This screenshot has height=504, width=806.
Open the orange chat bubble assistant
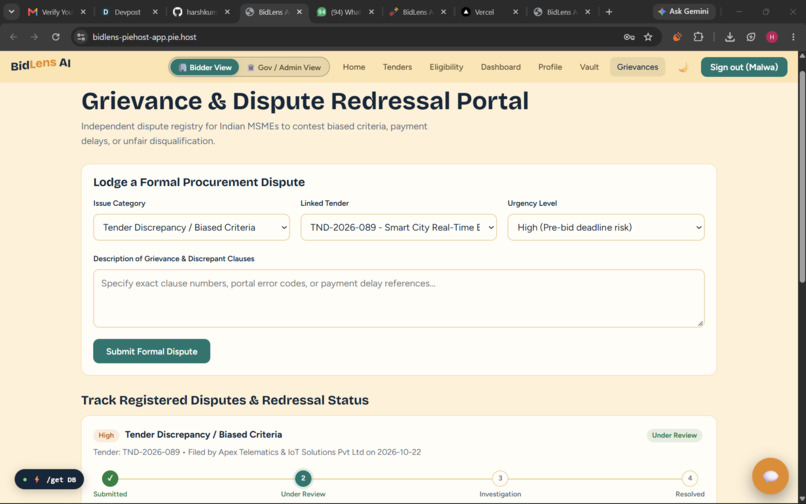770,476
